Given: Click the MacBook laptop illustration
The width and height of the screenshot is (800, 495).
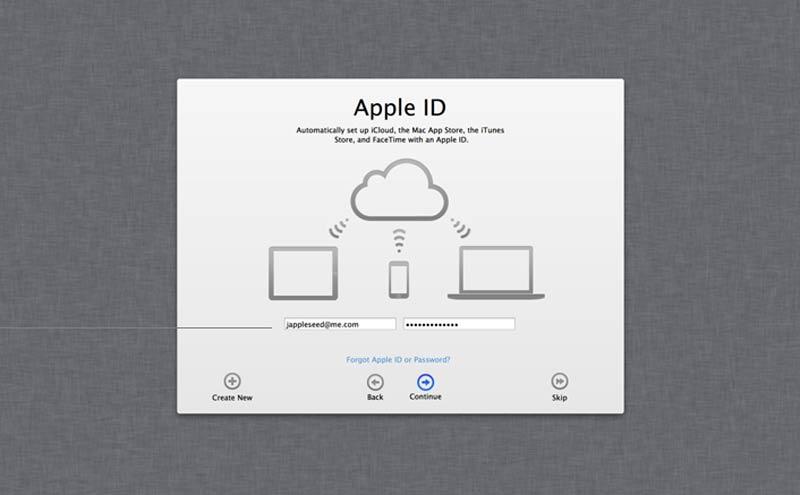Looking at the screenshot, I should (x=497, y=273).
